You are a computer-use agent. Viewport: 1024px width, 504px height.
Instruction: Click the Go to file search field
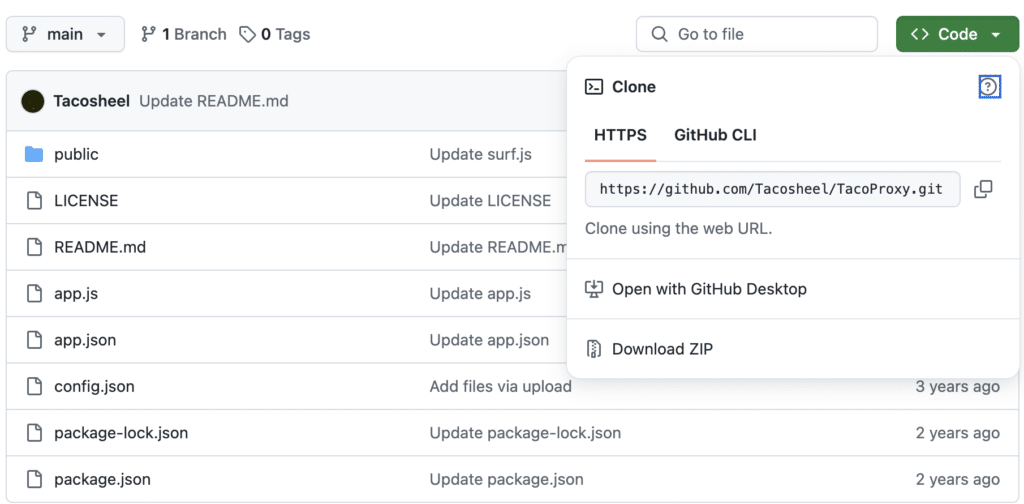point(757,34)
